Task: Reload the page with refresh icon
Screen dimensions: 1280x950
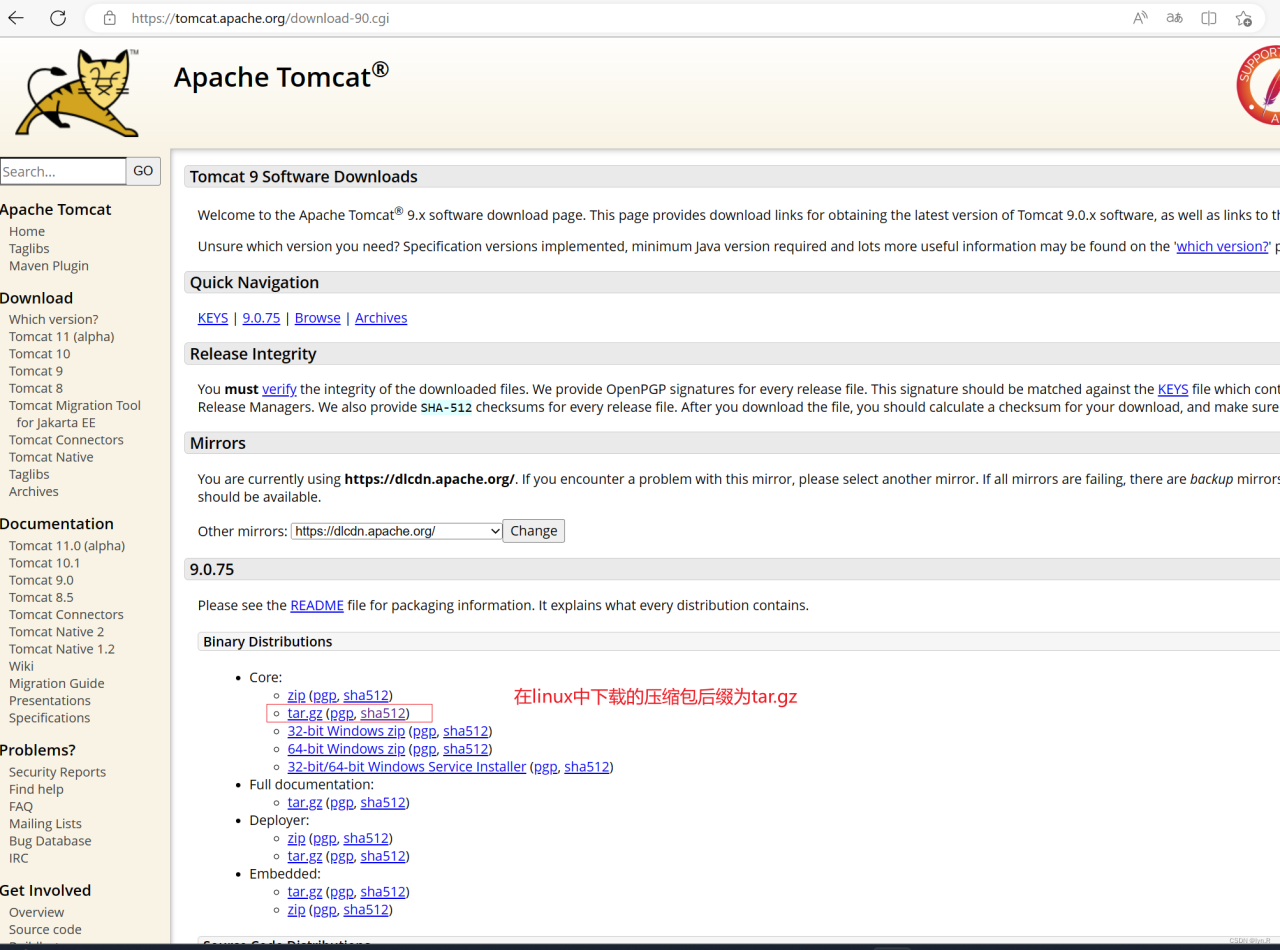Action: [x=58, y=18]
